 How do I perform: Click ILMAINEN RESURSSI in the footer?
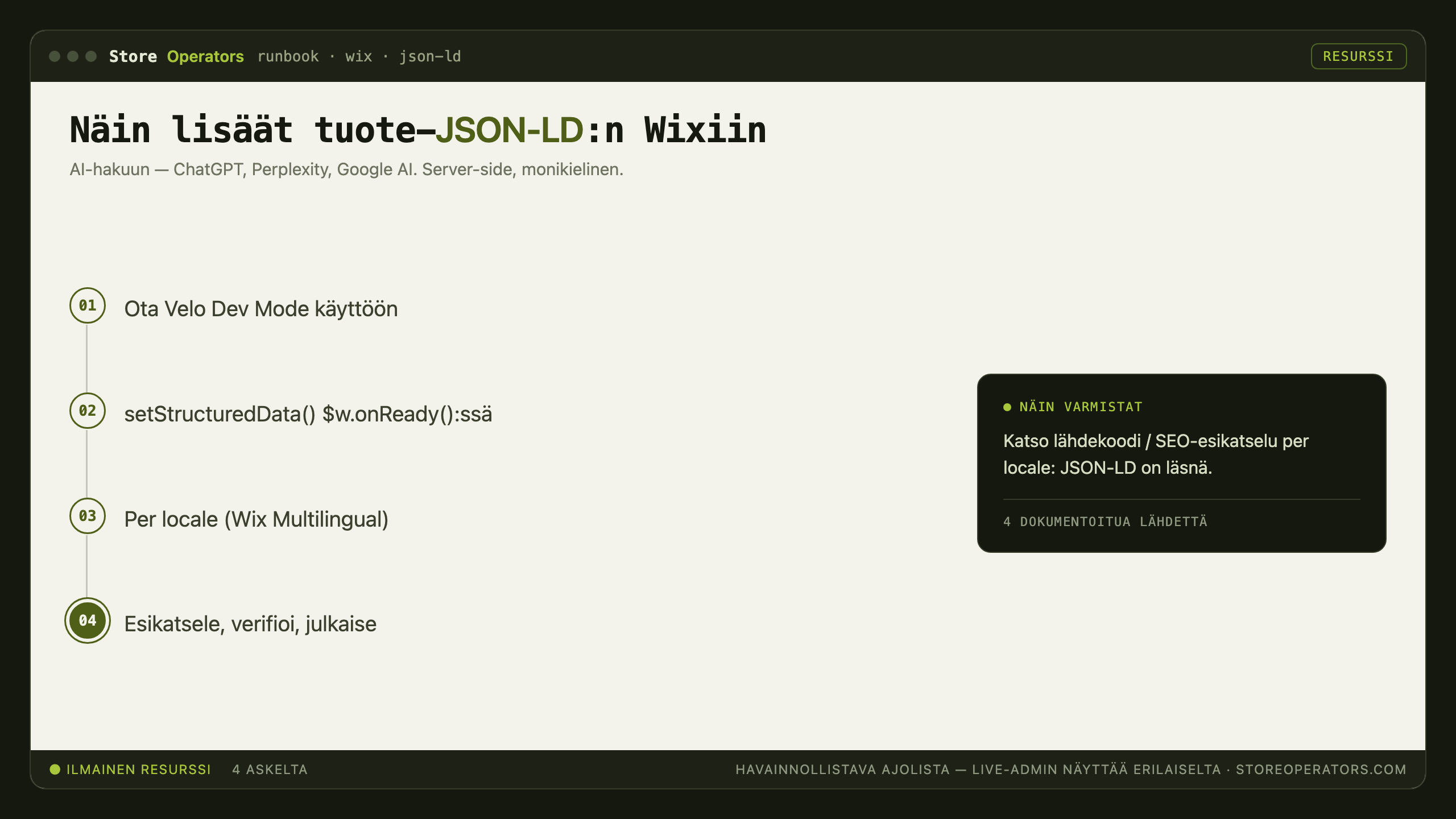tap(139, 770)
